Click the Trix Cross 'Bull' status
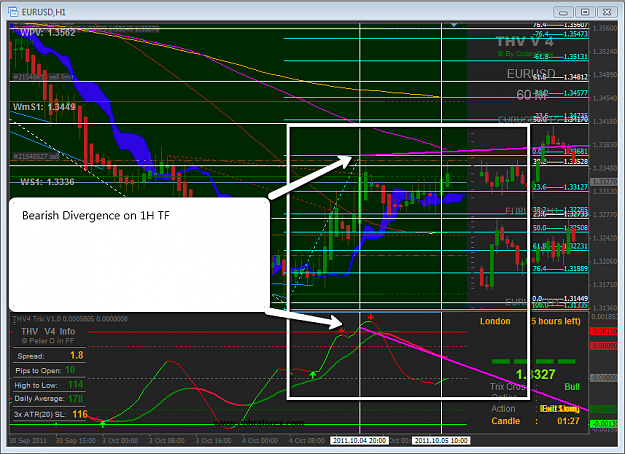 coord(572,387)
